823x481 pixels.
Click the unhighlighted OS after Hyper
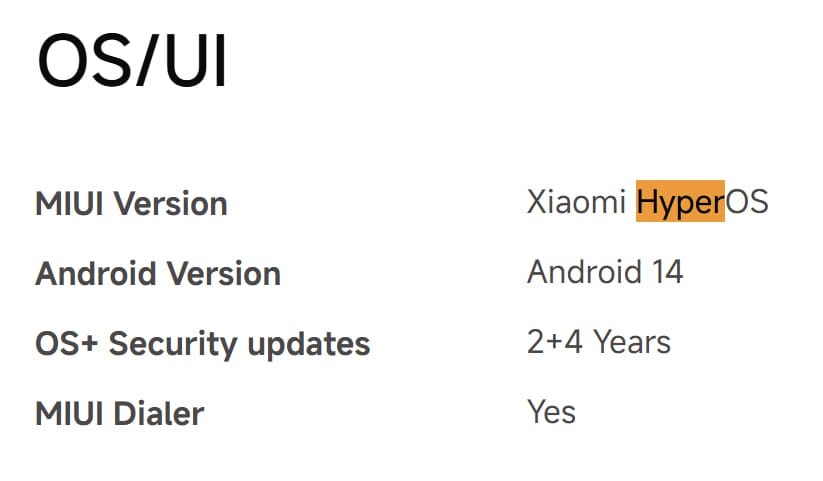(x=746, y=202)
